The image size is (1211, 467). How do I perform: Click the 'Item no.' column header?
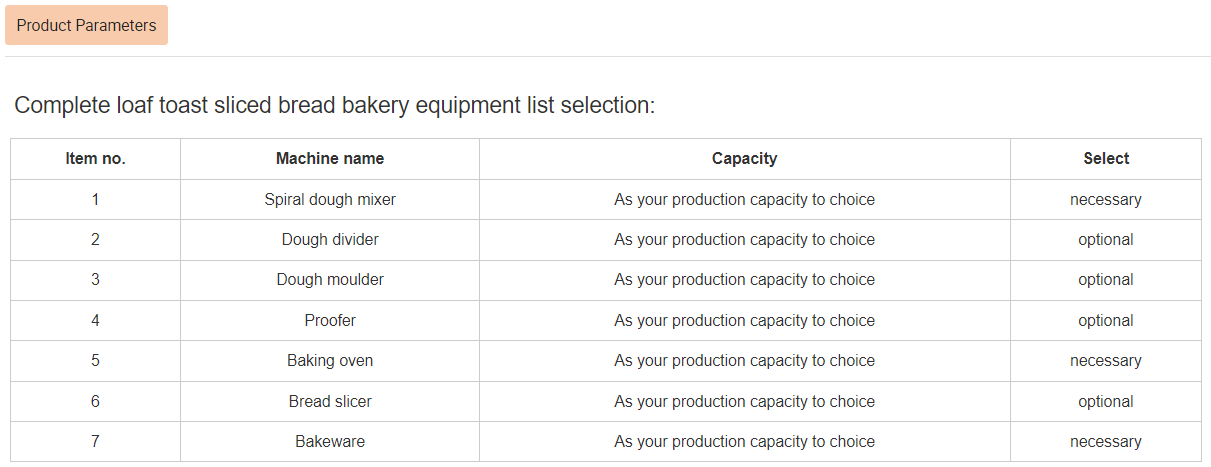pyautogui.click(x=96, y=158)
